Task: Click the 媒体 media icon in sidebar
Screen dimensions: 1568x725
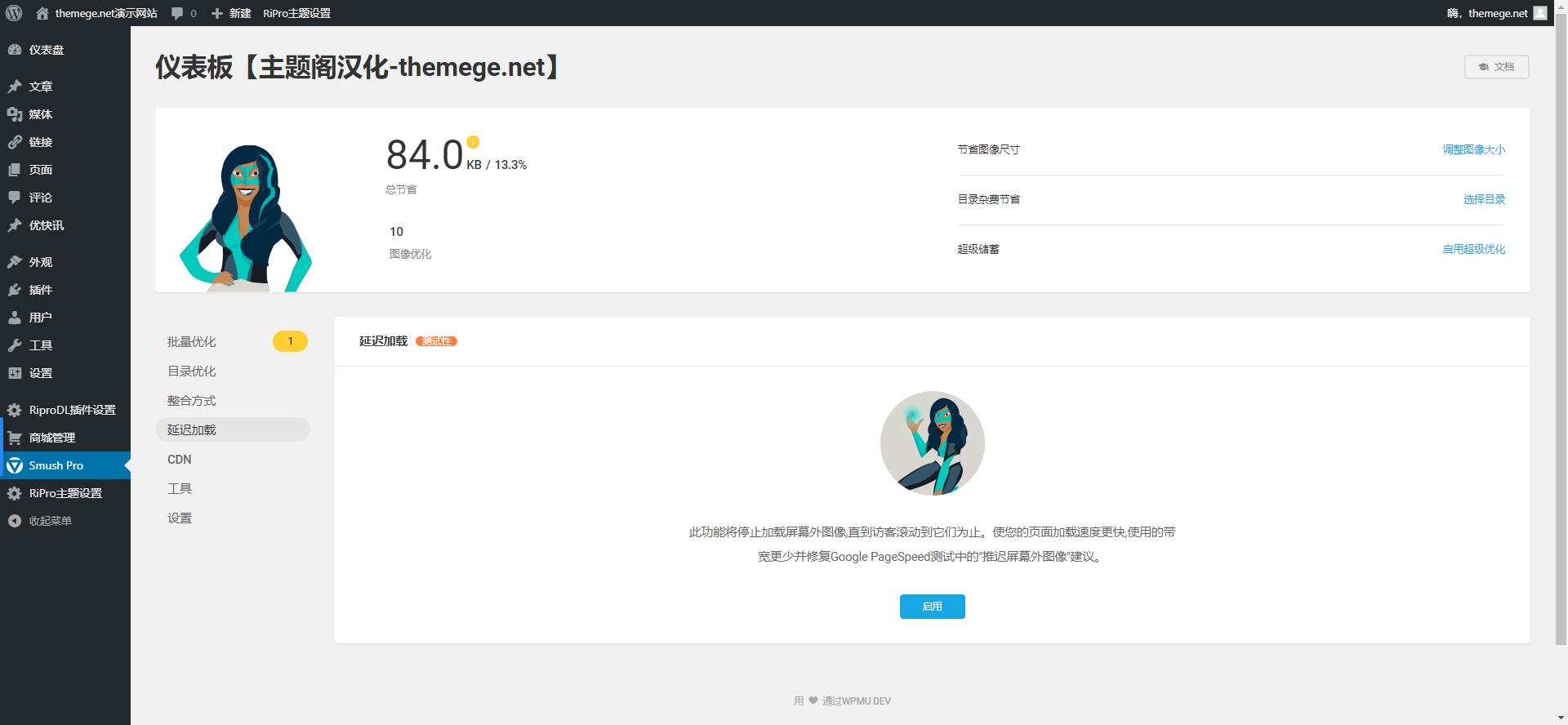Action: coord(15,114)
